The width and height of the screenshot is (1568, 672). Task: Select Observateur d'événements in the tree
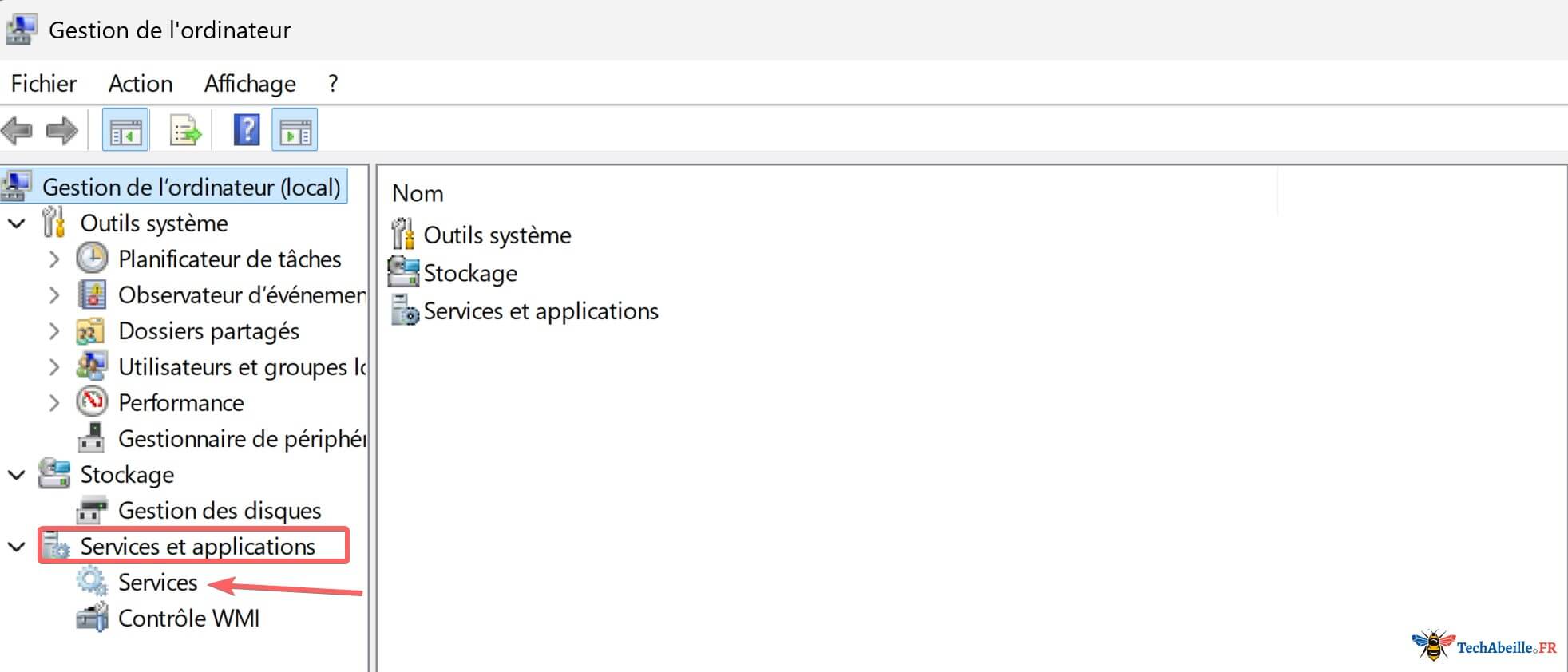pyautogui.click(x=242, y=295)
